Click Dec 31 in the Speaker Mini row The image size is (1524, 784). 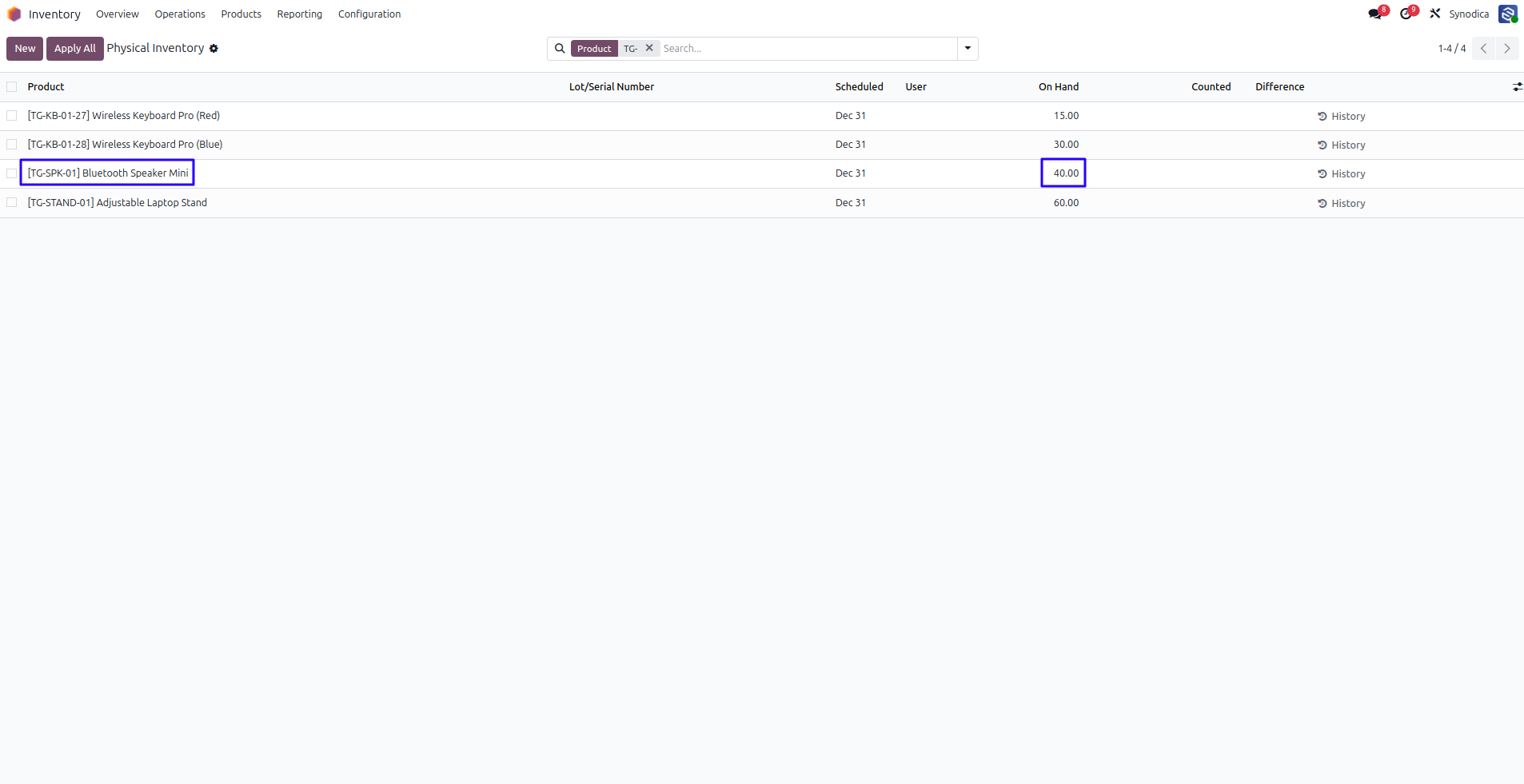[851, 173]
